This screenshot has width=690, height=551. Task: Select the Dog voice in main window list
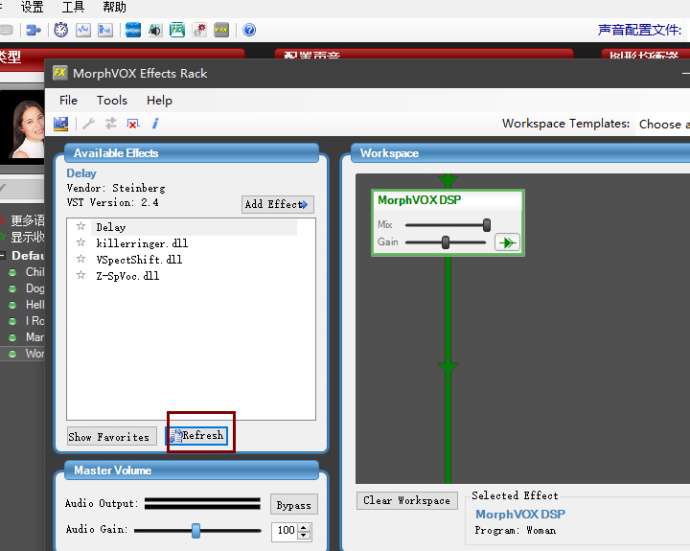coord(34,288)
